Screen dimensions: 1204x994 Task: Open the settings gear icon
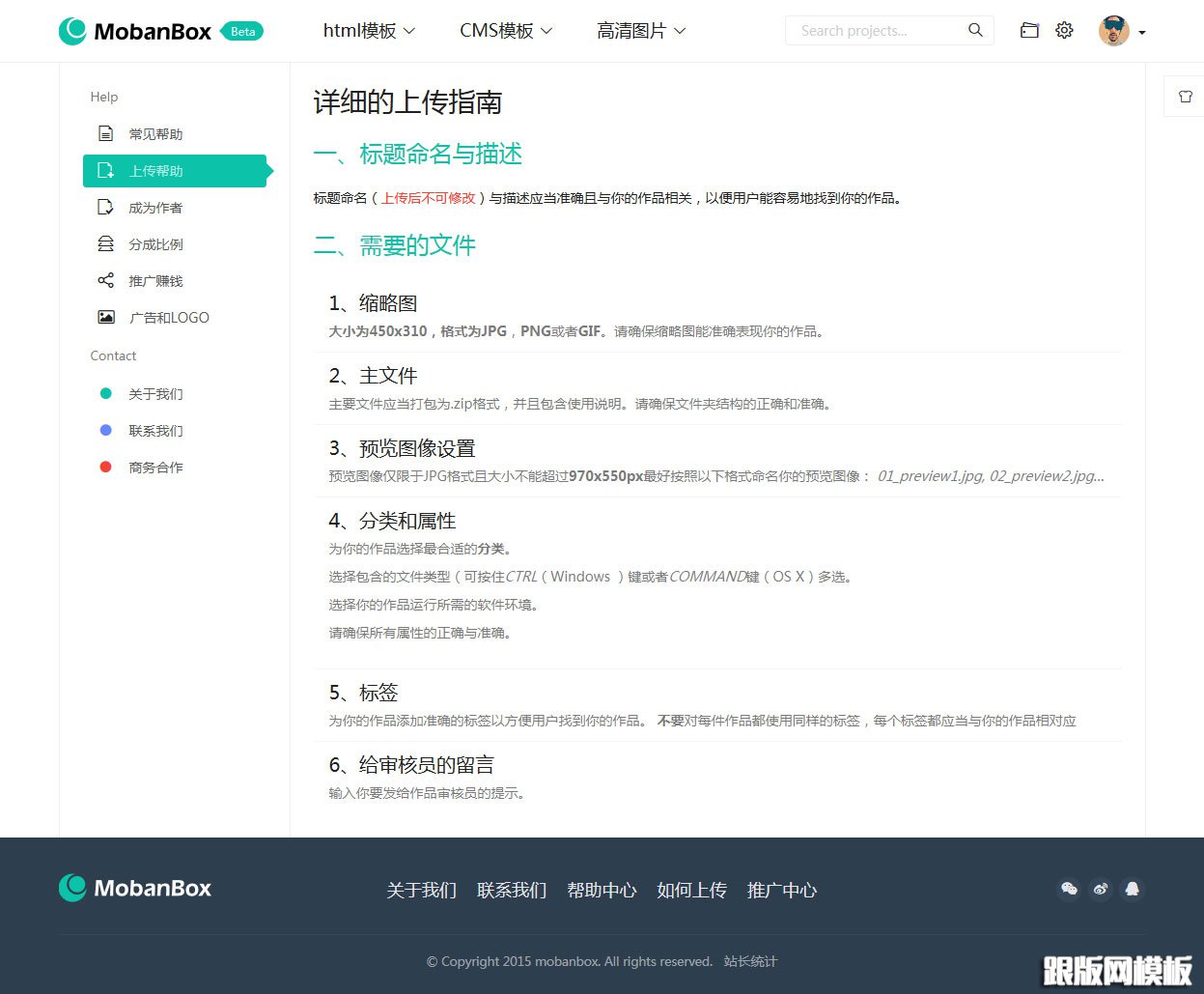[x=1065, y=30]
